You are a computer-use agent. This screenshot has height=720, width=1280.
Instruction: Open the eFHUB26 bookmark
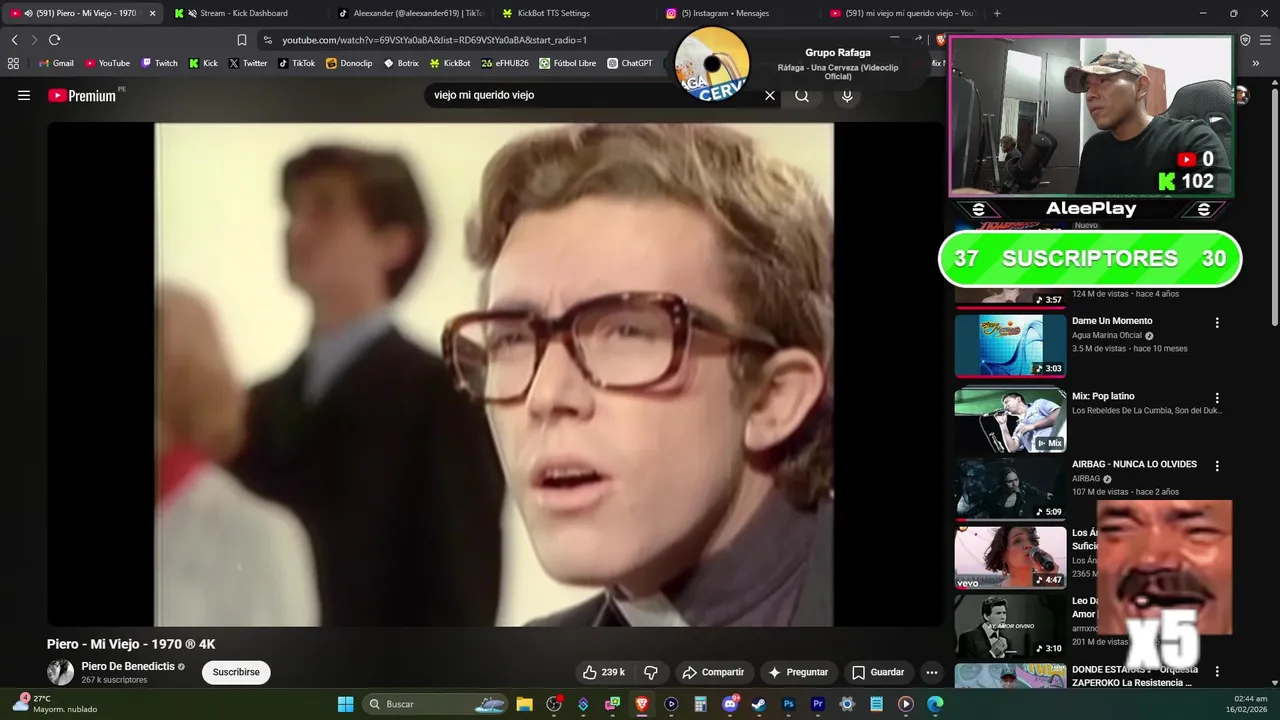505,63
